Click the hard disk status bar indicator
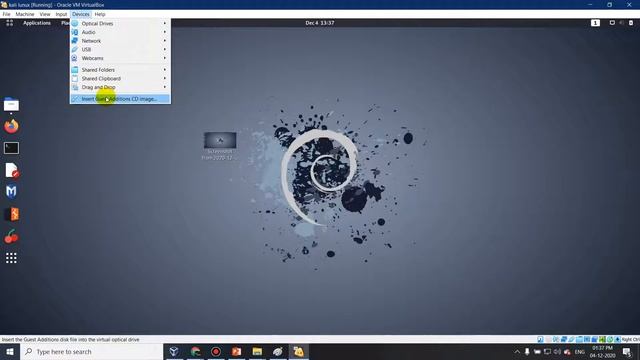 (x=540, y=339)
